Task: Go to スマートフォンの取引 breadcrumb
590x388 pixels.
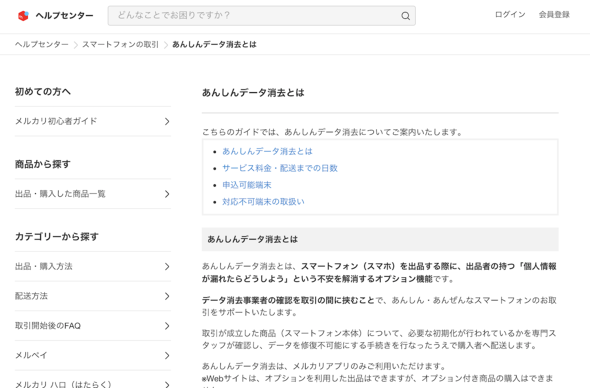Action: tap(120, 44)
